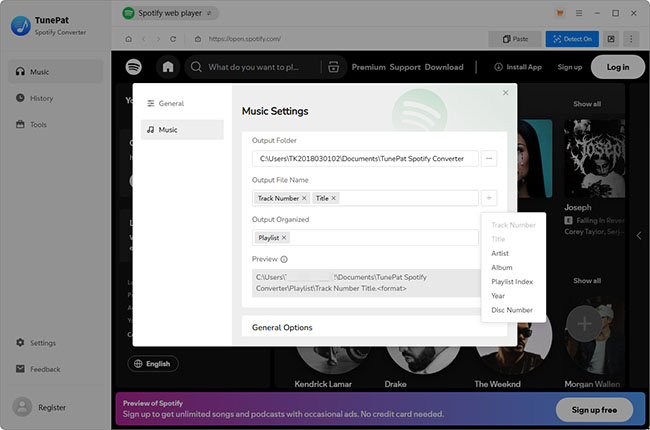The height and width of the screenshot is (430, 650).
Task: Click Sign up in Spotify header
Action: coord(570,67)
